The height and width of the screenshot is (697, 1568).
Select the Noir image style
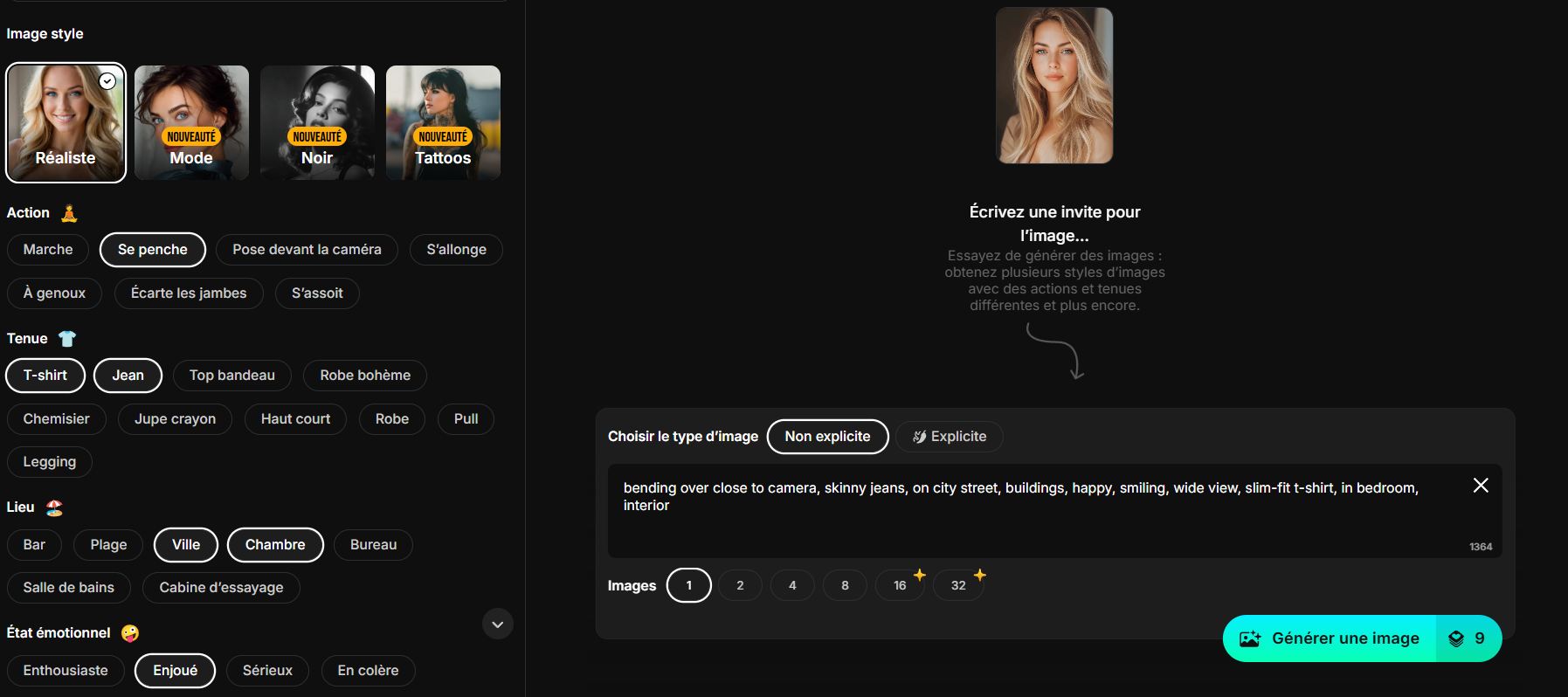coord(317,122)
